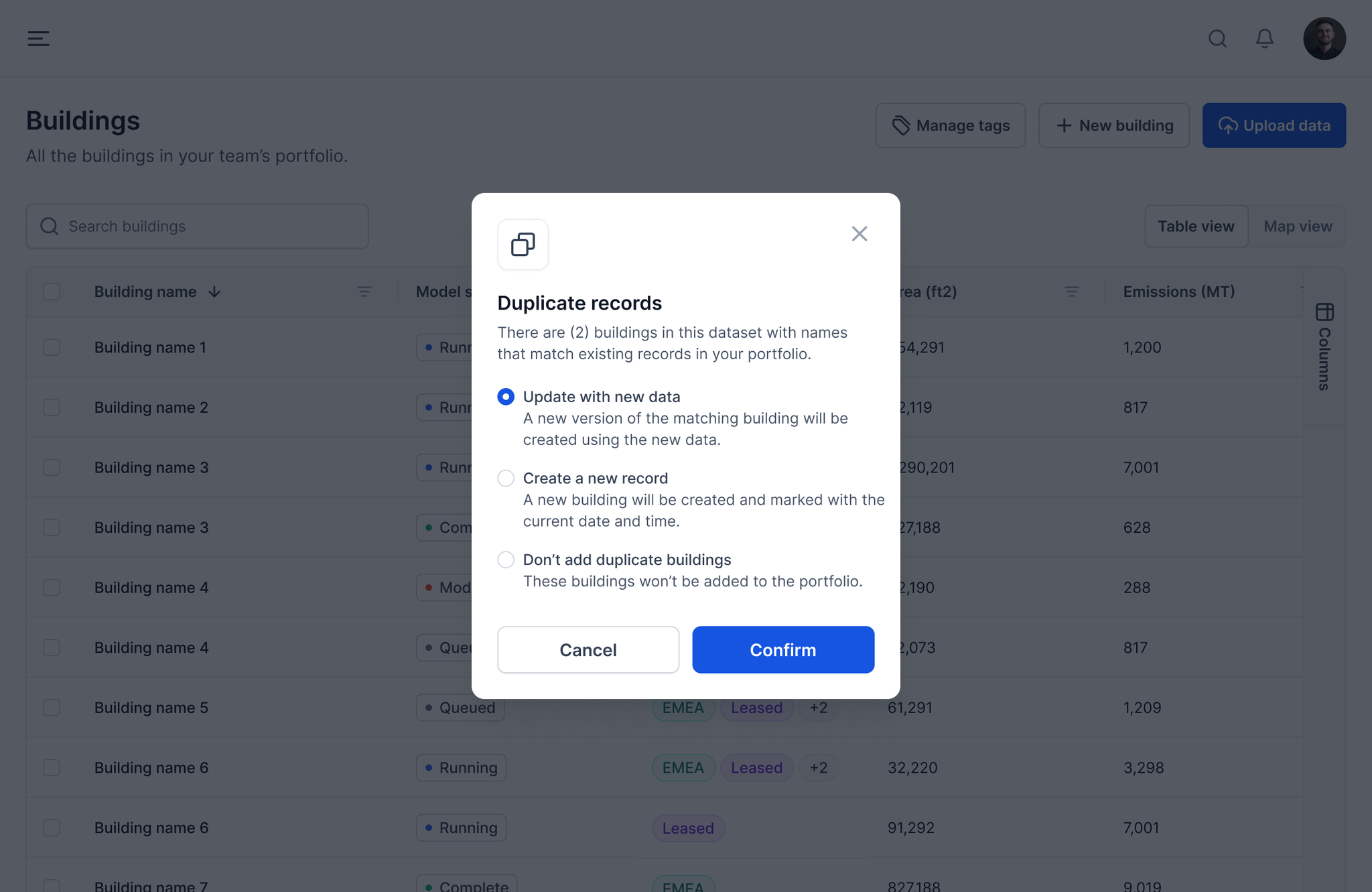Choose Don't add duplicate buildings

[x=506, y=560]
